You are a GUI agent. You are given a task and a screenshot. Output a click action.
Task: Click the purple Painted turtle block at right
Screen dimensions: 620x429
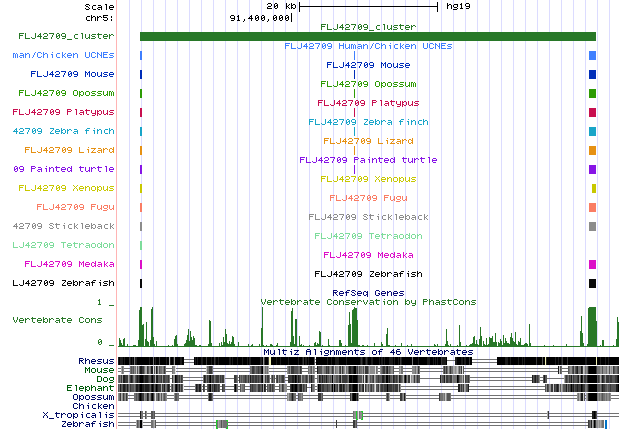tap(592, 169)
